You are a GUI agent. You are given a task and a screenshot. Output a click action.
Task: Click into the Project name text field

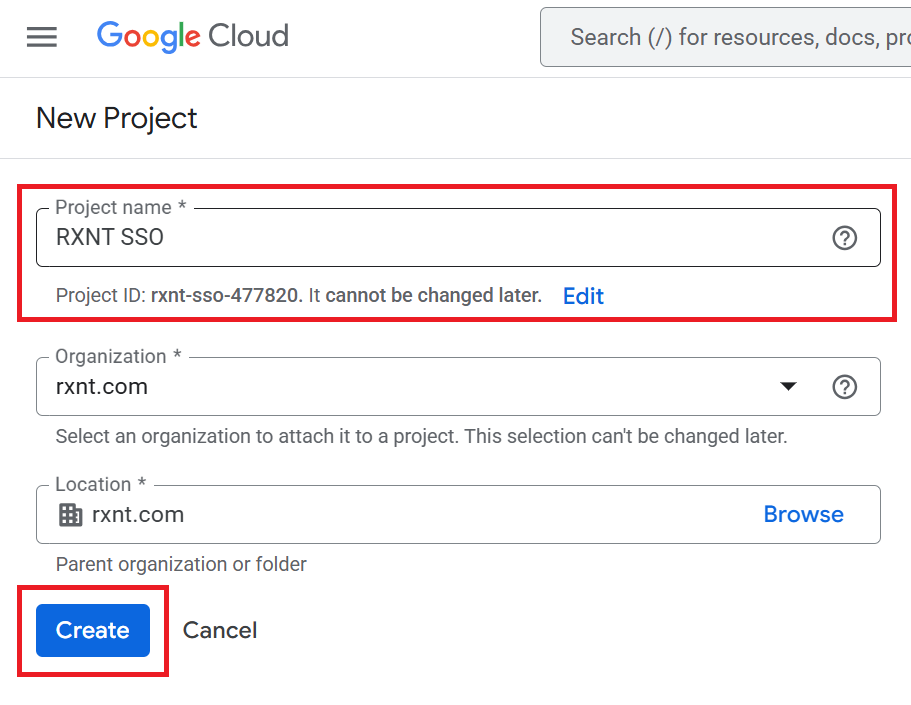pos(430,238)
